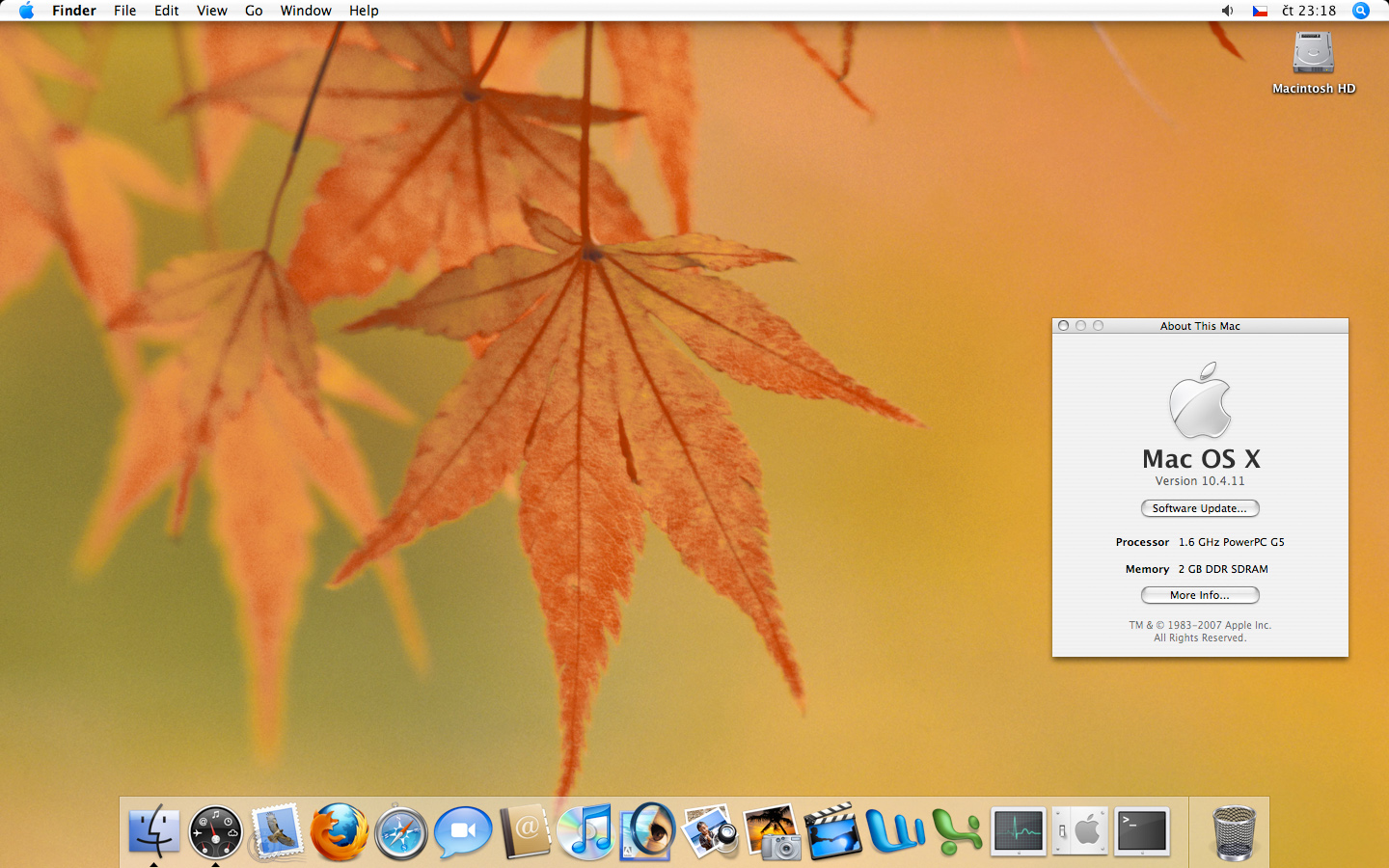
Task: Open iChat in the dock
Action: coord(463,831)
